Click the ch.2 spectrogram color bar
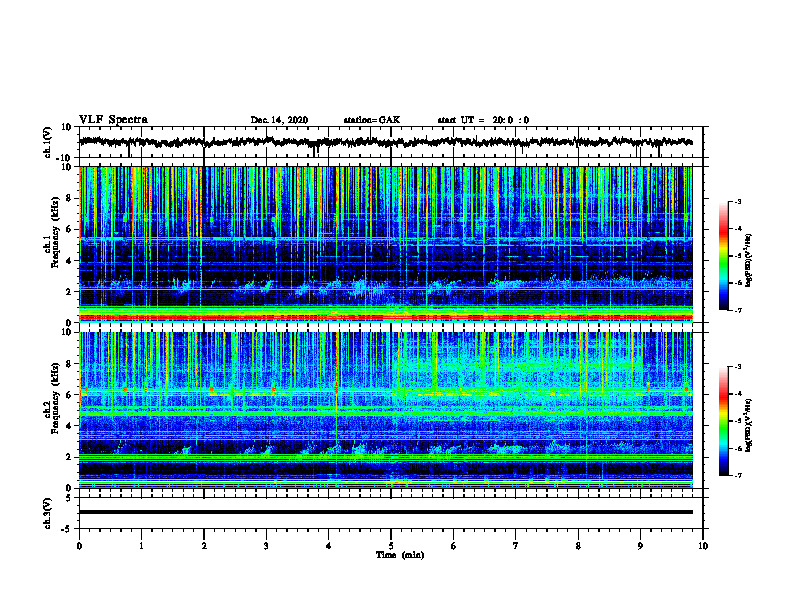 click(723, 421)
